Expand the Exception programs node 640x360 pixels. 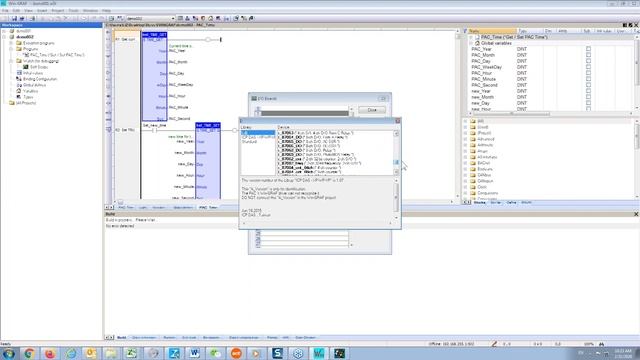pos(11,43)
